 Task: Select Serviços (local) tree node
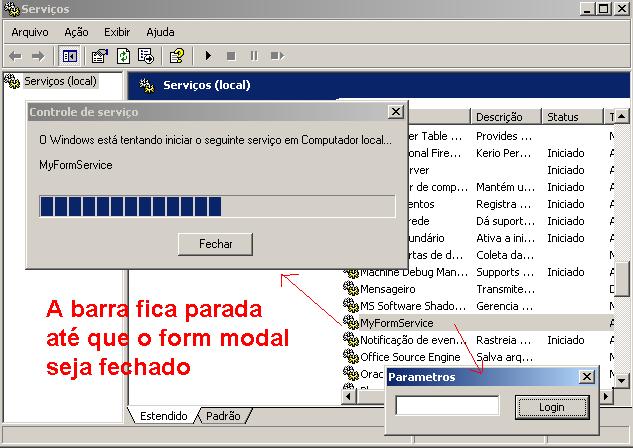click(x=60, y=81)
